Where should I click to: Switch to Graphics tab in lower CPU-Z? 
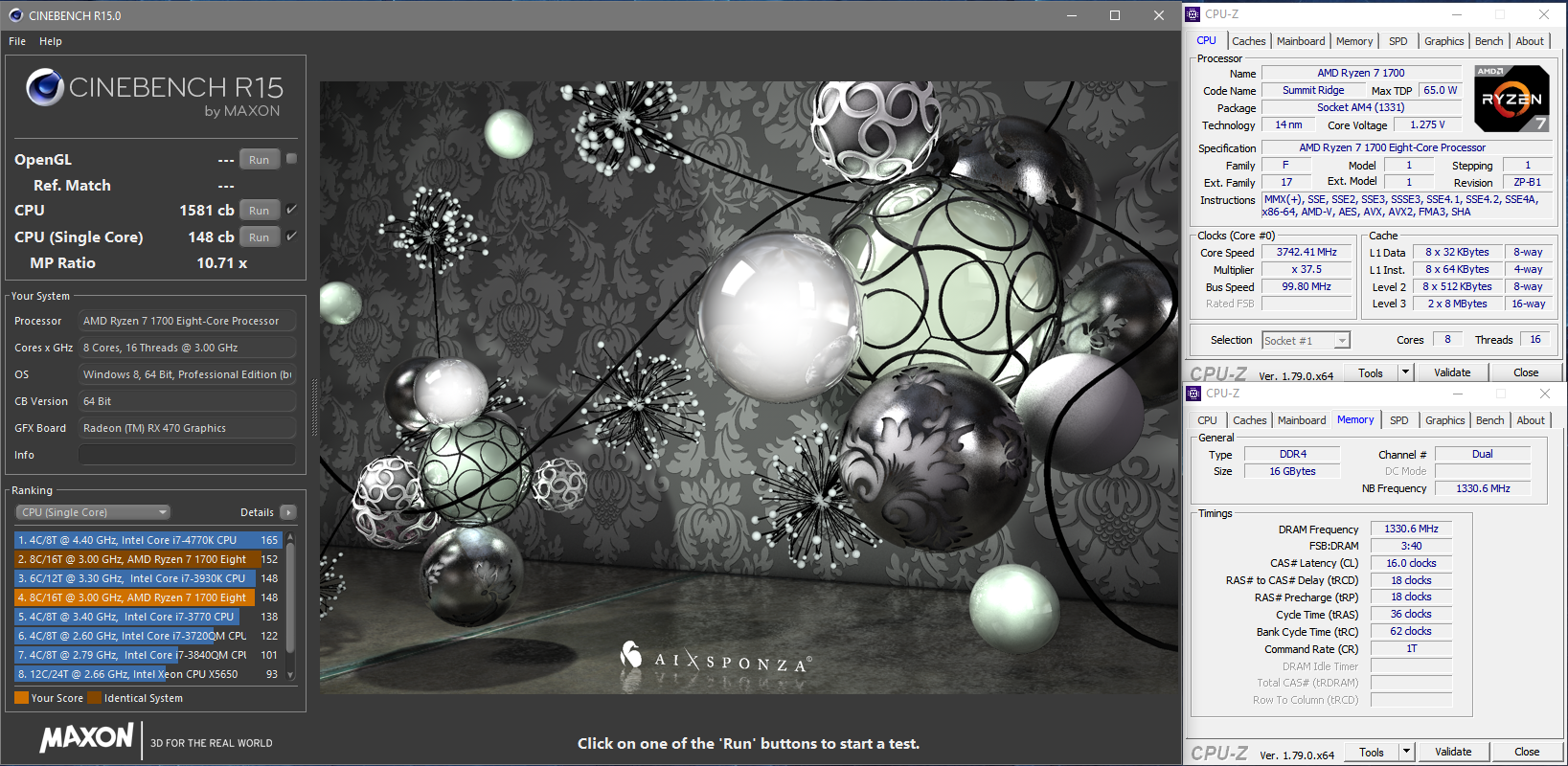tap(1444, 420)
